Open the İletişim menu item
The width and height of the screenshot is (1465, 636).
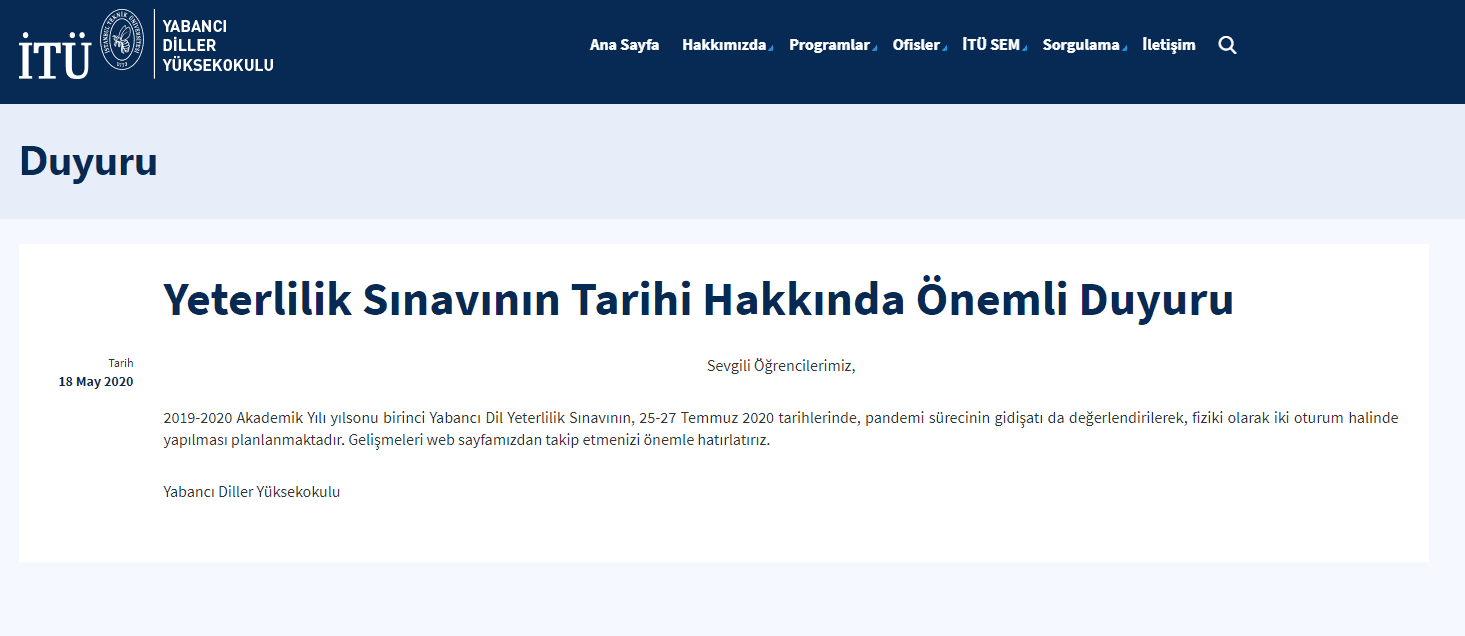[x=1169, y=44]
